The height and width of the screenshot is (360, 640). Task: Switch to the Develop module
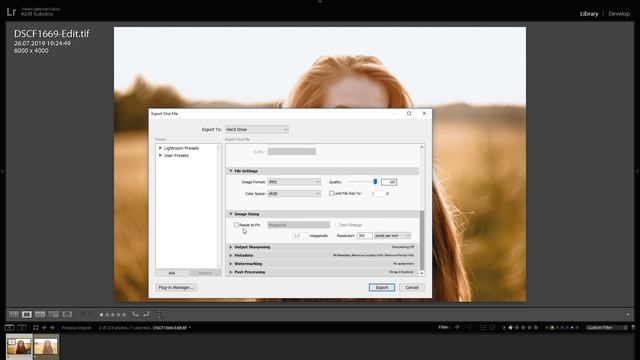point(619,13)
